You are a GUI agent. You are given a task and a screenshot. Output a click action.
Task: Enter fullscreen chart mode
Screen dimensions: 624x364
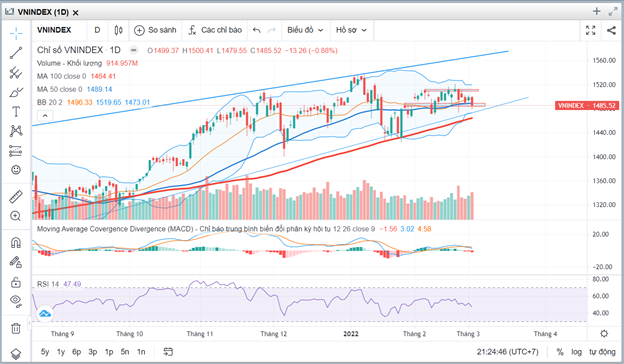tap(591, 30)
